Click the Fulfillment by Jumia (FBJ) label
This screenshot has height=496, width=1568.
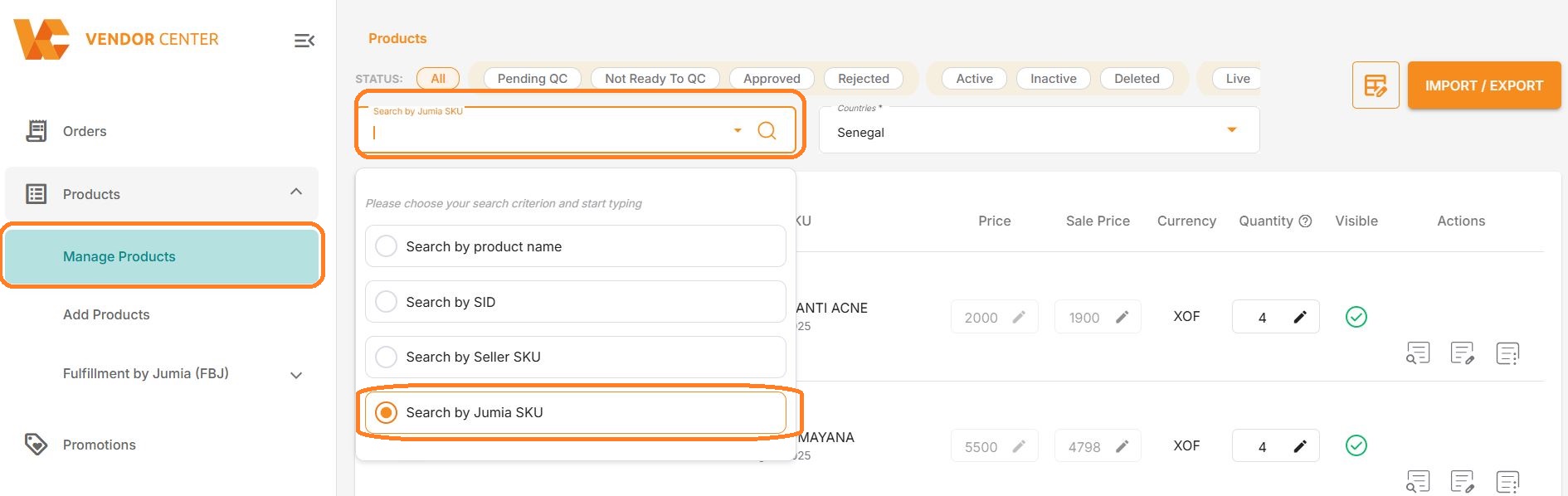point(146,373)
